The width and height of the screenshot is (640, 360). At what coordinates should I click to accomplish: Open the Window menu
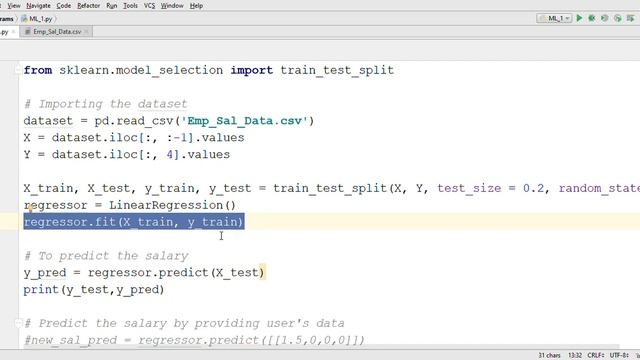[172, 6]
